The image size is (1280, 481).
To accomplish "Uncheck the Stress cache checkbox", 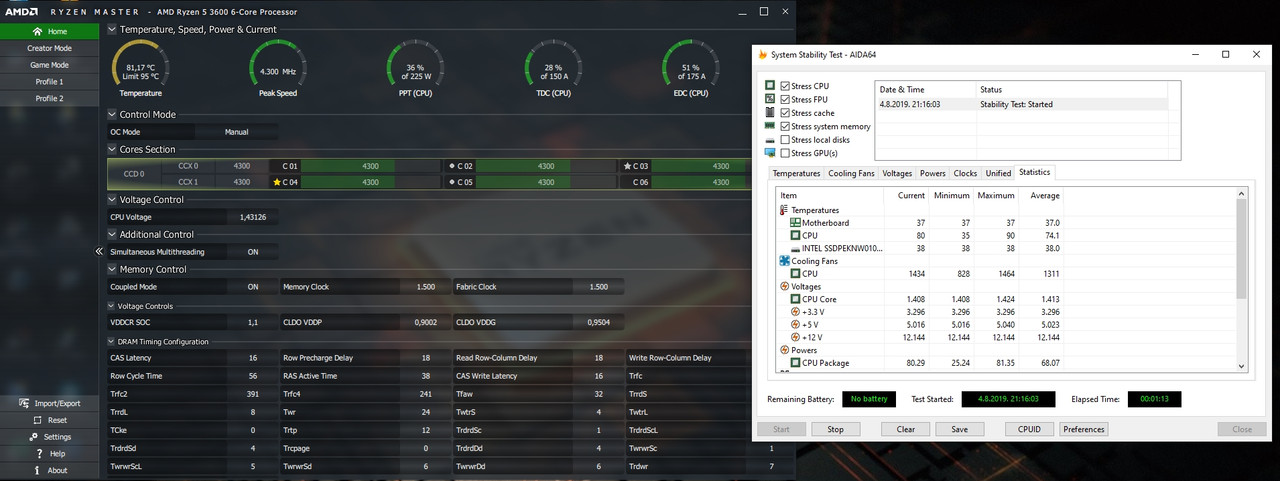I will click(x=785, y=113).
